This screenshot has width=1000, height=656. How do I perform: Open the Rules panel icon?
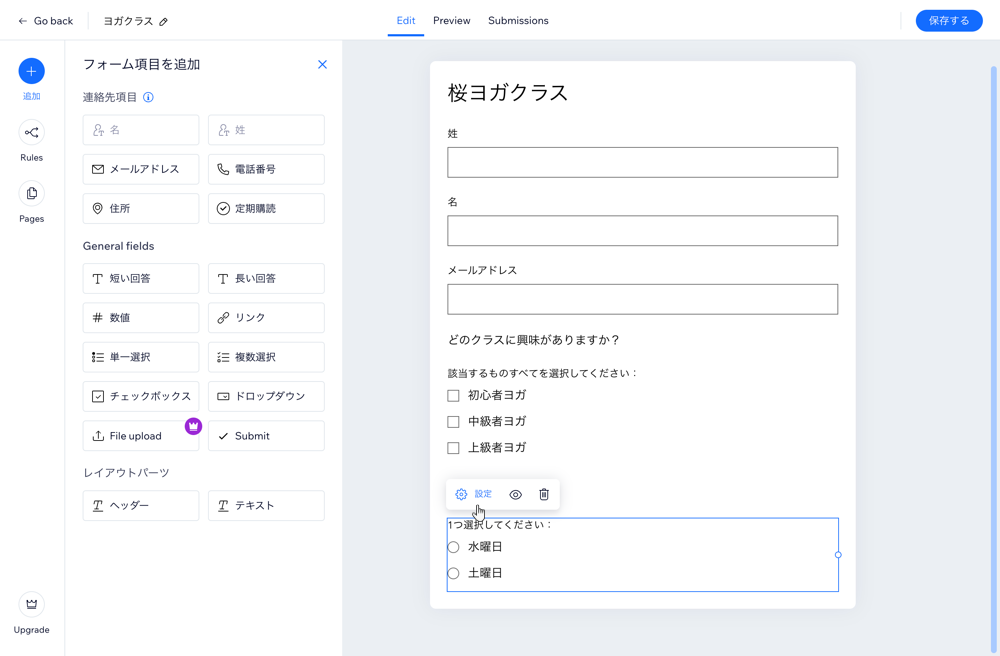pyautogui.click(x=31, y=133)
